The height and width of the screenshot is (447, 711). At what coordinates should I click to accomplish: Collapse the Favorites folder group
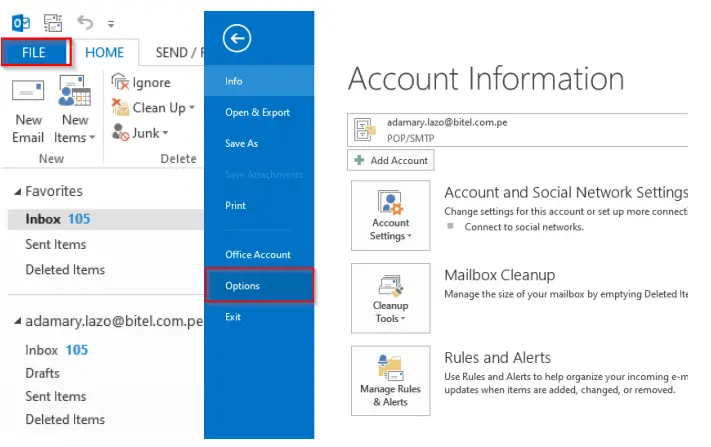click(x=18, y=191)
